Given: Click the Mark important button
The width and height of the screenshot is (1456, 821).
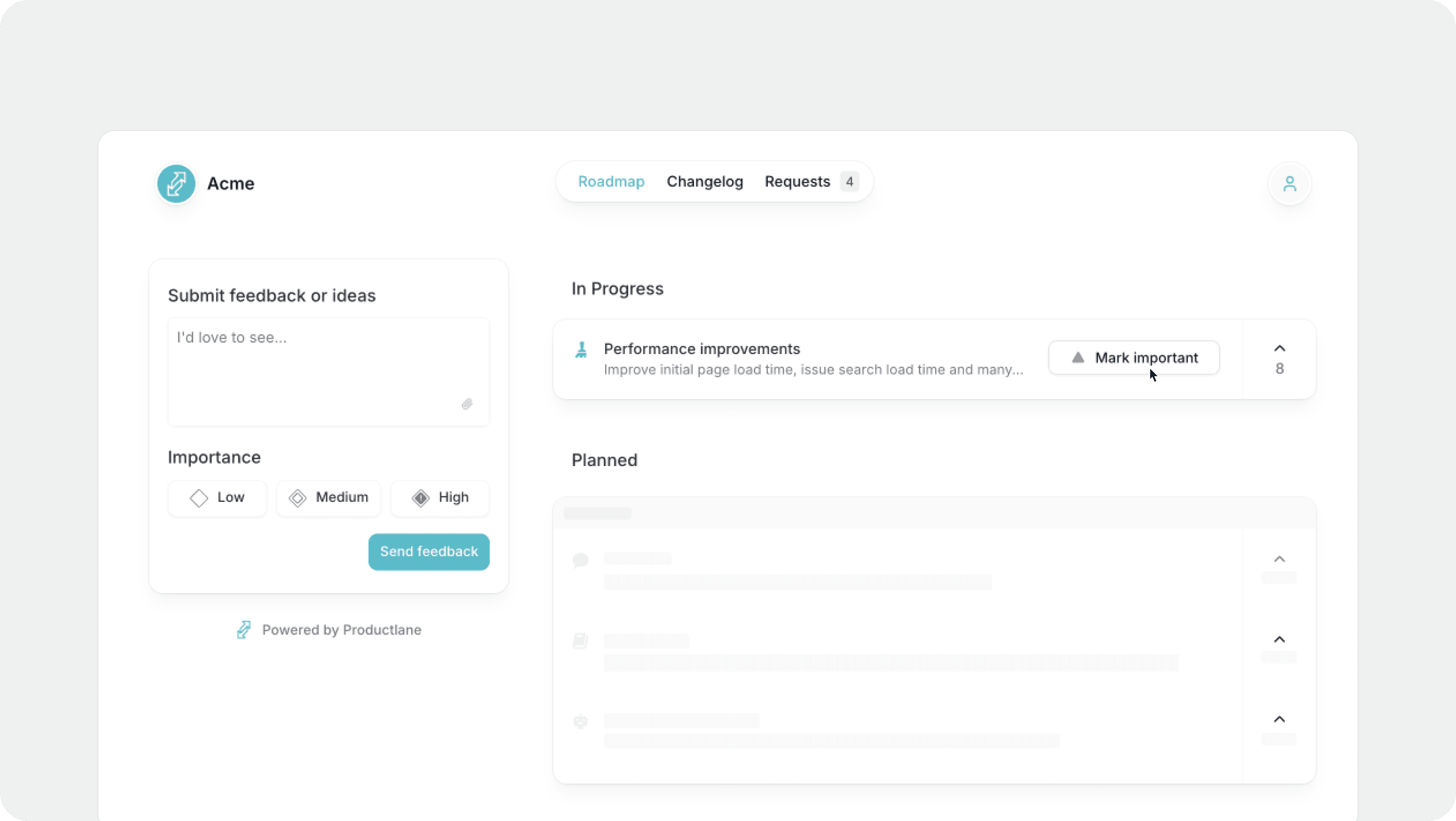Looking at the screenshot, I should [1134, 357].
